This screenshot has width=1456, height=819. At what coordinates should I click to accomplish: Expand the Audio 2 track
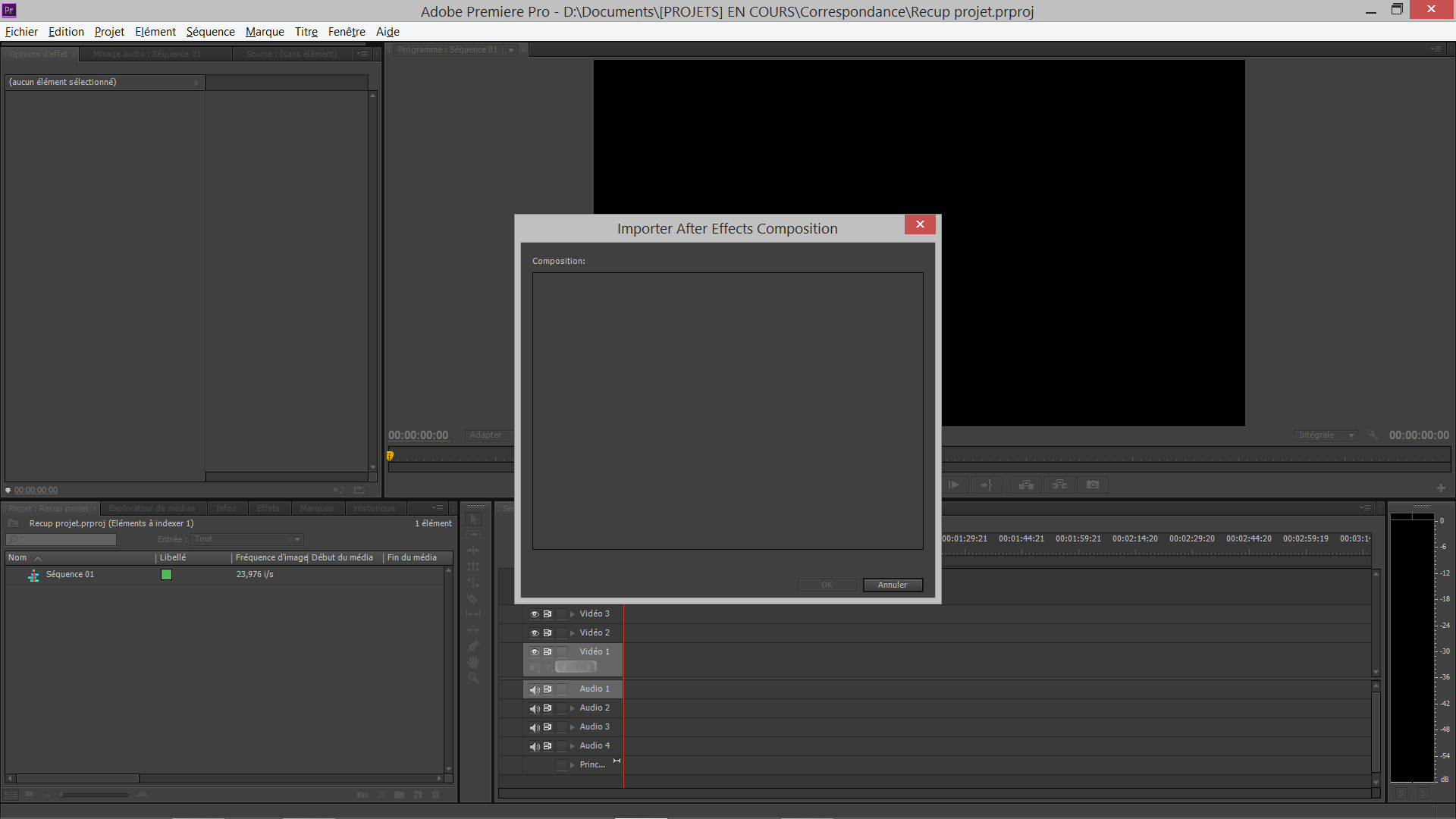coord(573,708)
